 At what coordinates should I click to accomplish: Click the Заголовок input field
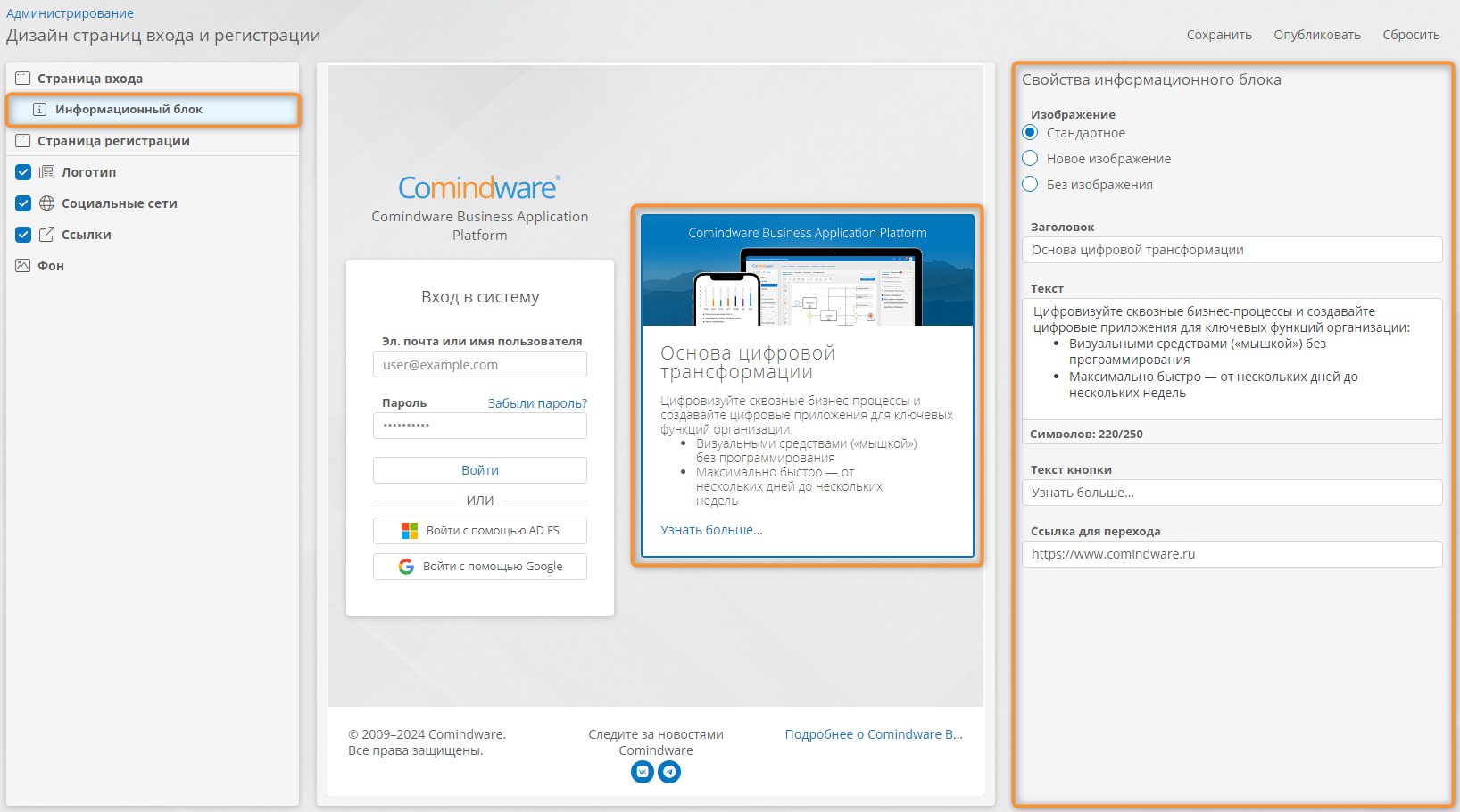coord(1232,250)
